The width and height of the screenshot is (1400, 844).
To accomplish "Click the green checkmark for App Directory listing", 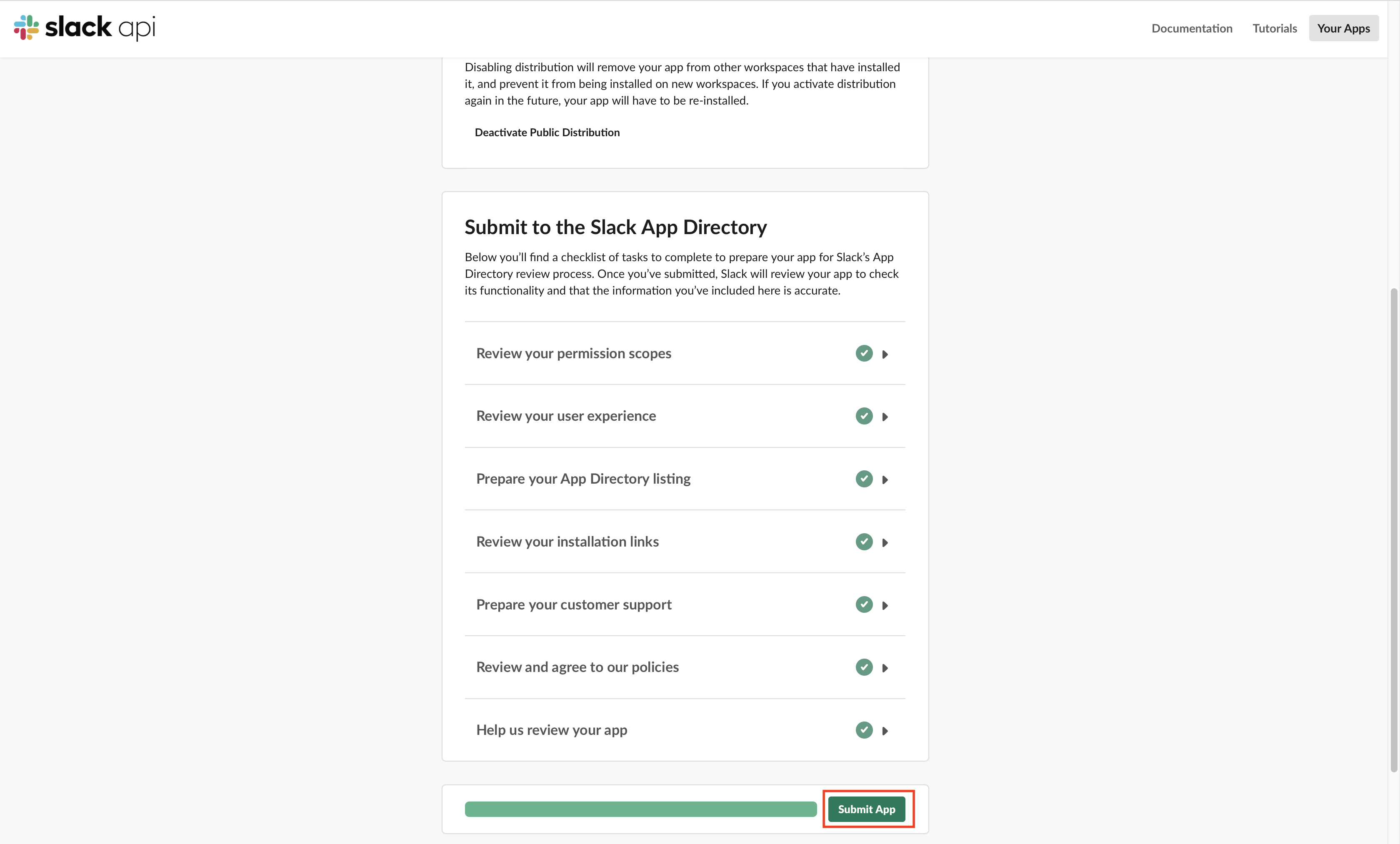I will (x=864, y=479).
